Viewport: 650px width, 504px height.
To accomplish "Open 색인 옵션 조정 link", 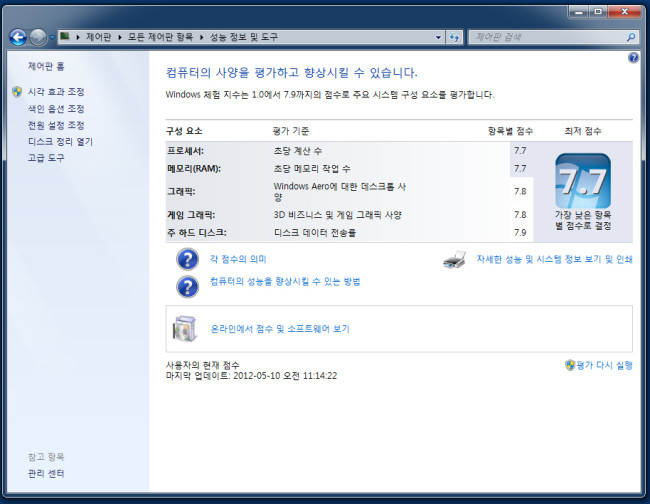I will 56,109.
